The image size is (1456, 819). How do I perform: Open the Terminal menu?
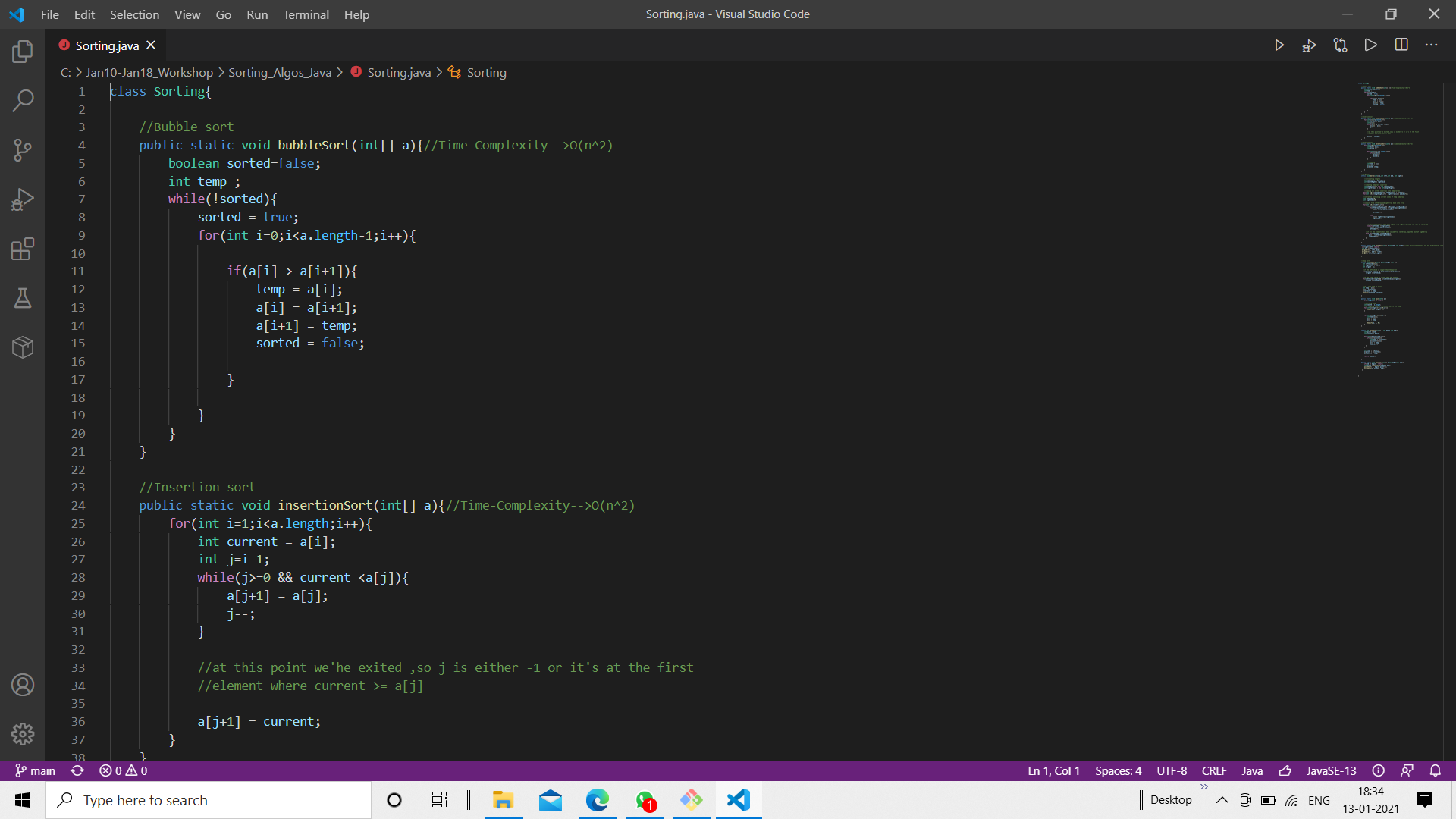[x=306, y=14]
